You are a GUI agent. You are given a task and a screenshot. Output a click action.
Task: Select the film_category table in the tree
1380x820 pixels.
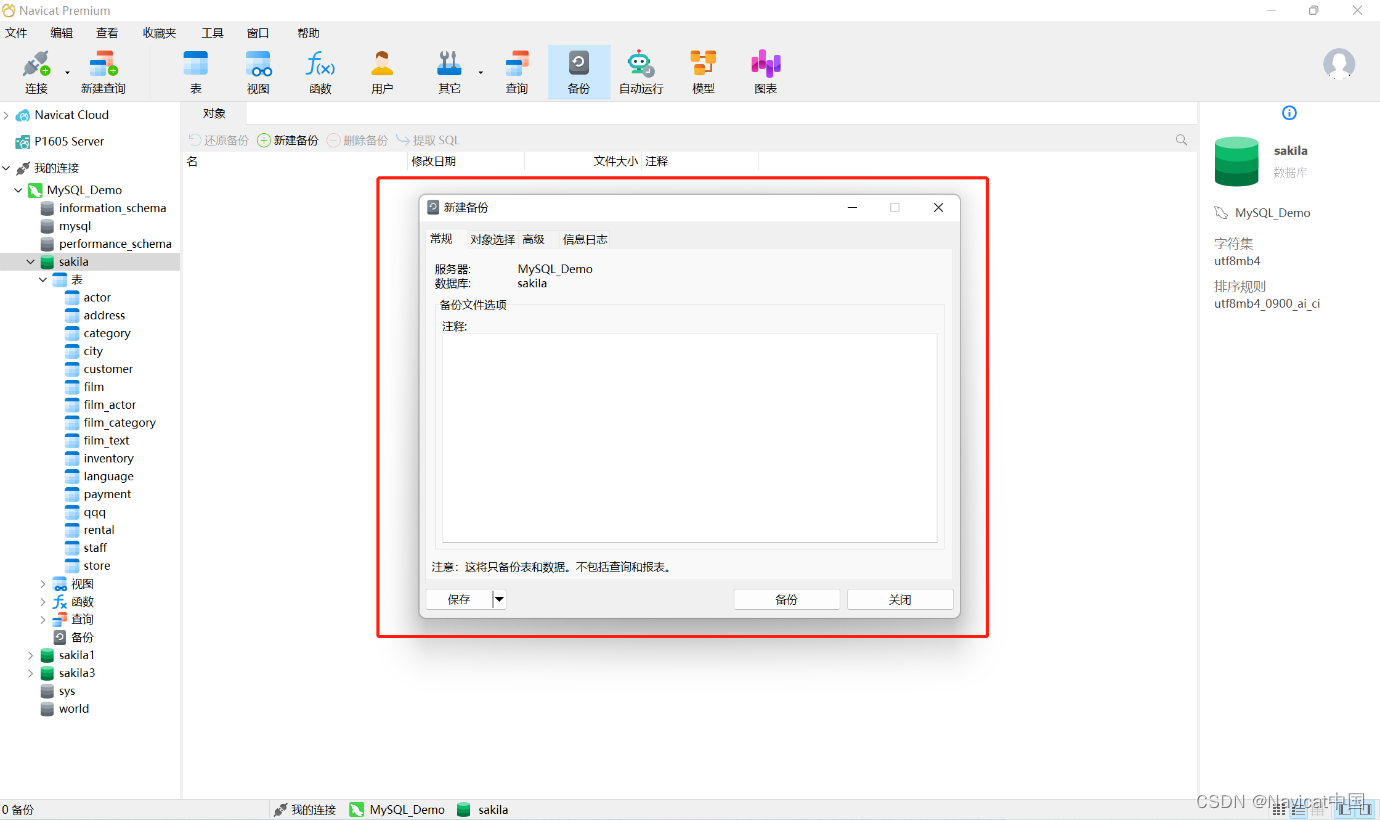110,423
